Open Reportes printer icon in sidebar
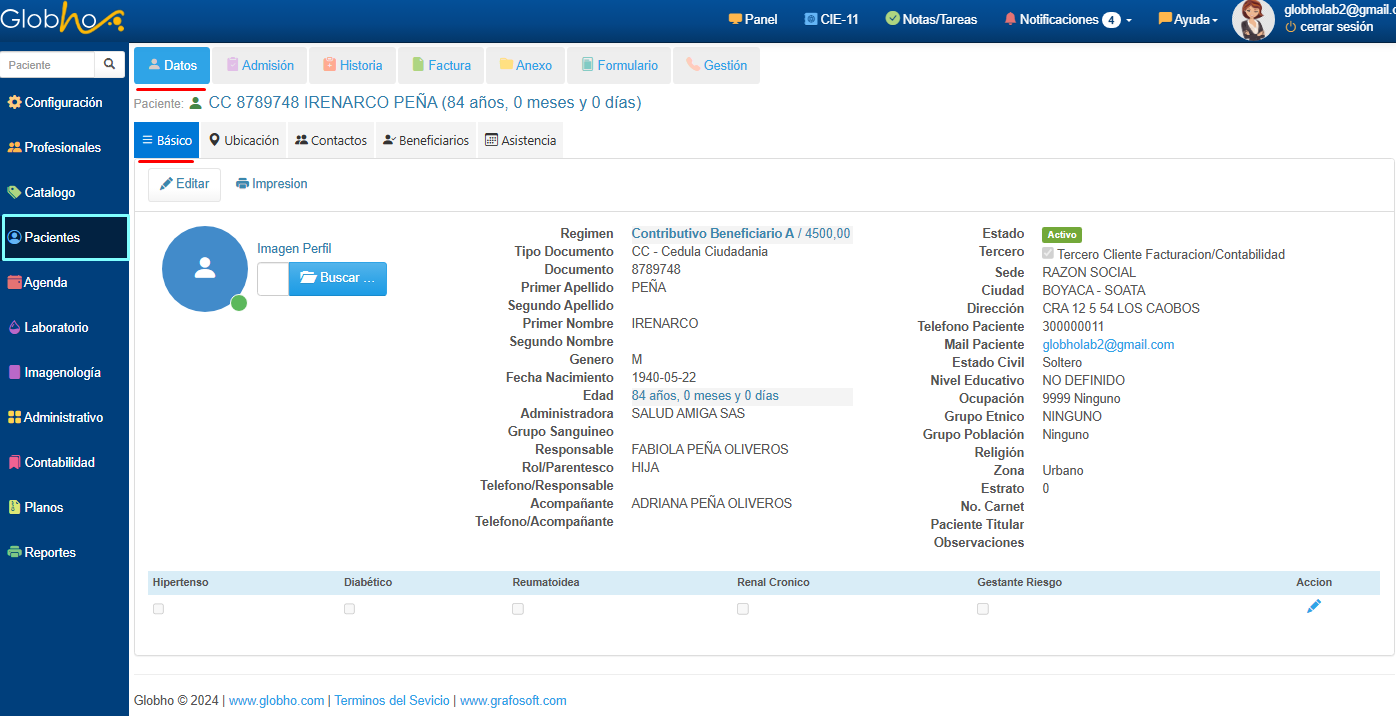Image resolution: width=1396 pixels, height=716 pixels. pyautogui.click(x=15, y=552)
